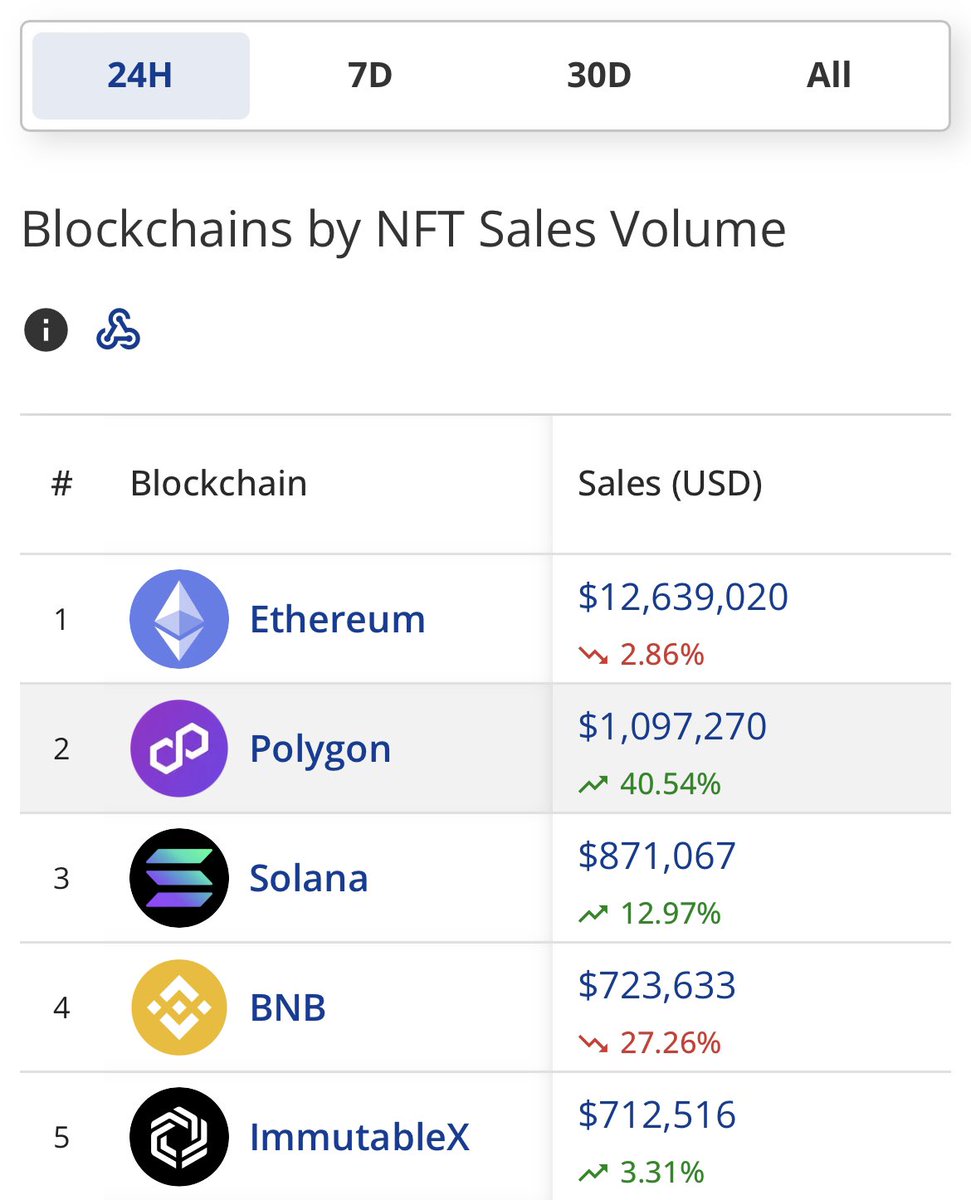The width and height of the screenshot is (971, 1200).
Task: Click the Sales (USD) column header
Action: [670, 484]
